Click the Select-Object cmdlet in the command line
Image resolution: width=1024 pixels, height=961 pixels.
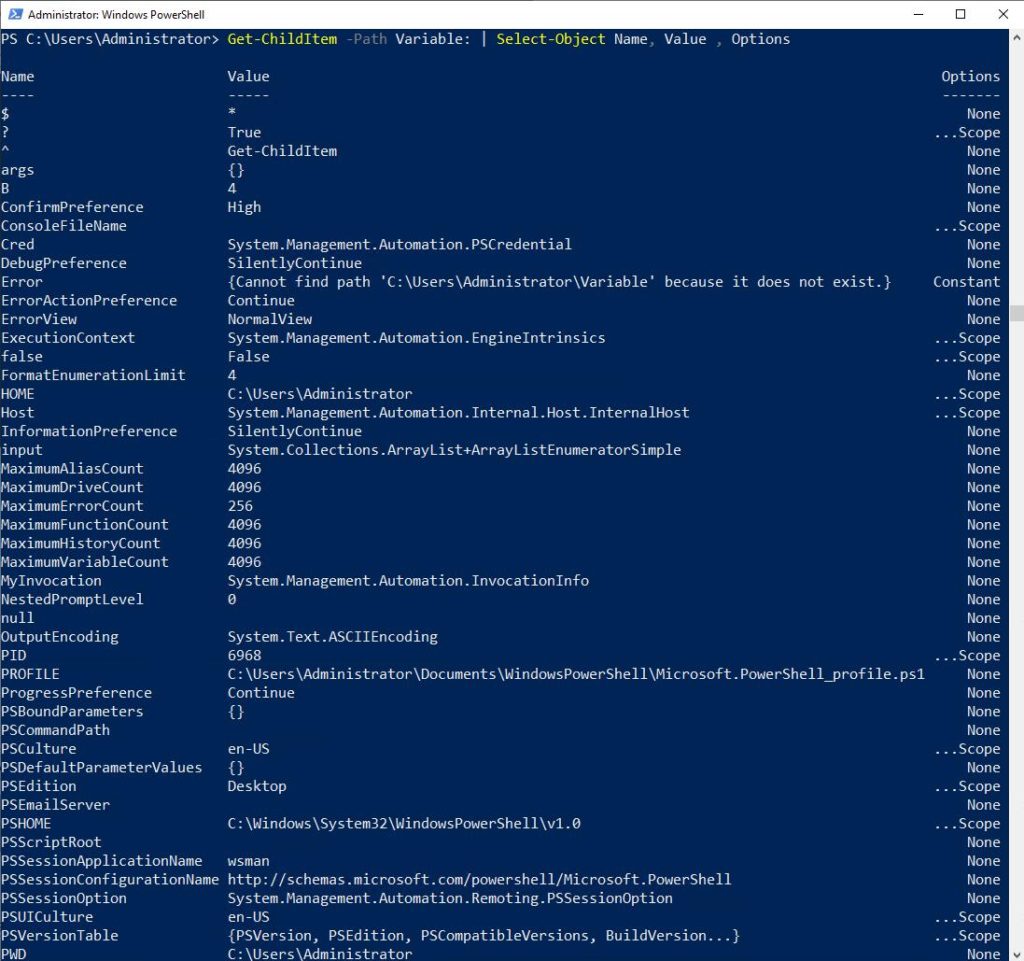551,39
